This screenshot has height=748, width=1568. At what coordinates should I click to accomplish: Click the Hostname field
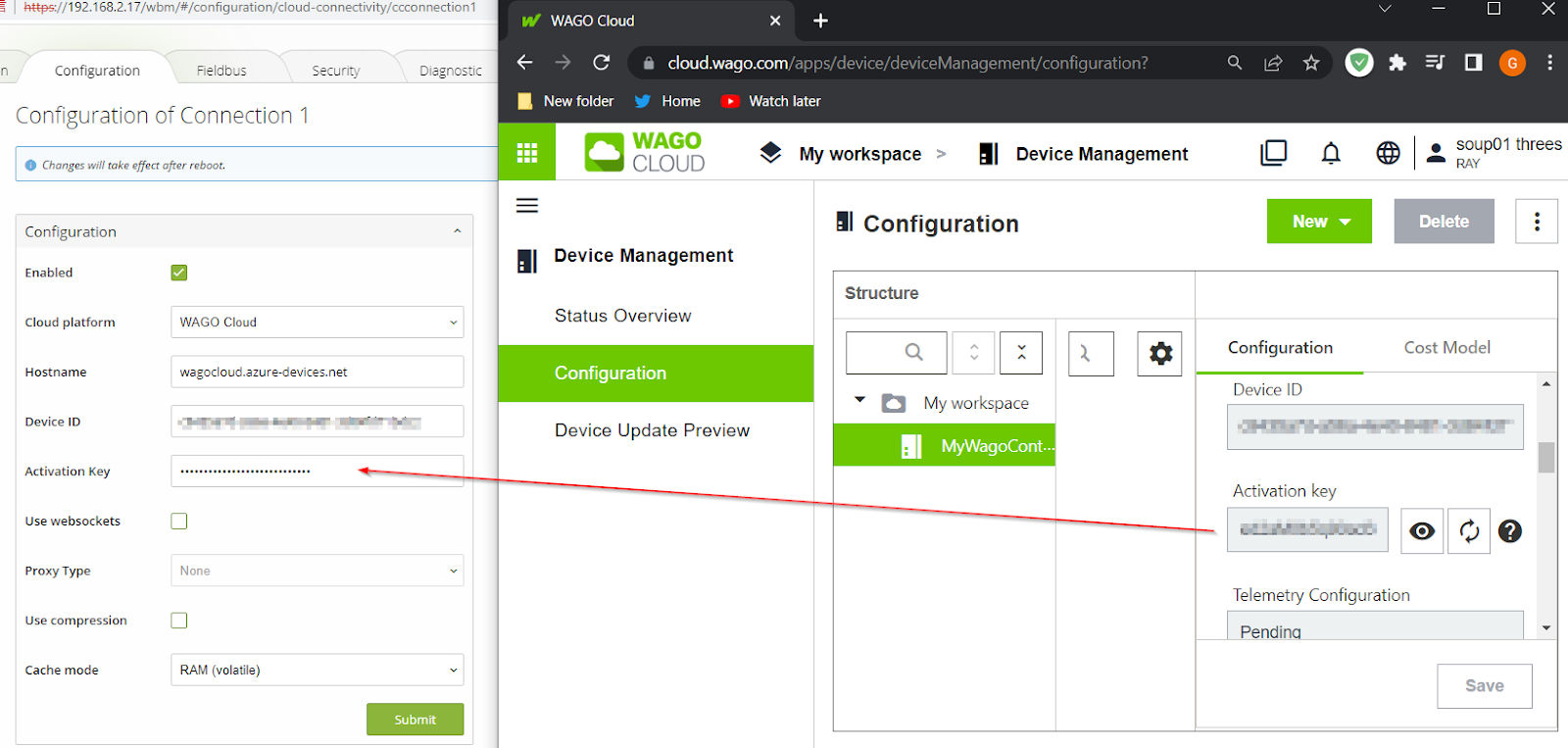317,372
